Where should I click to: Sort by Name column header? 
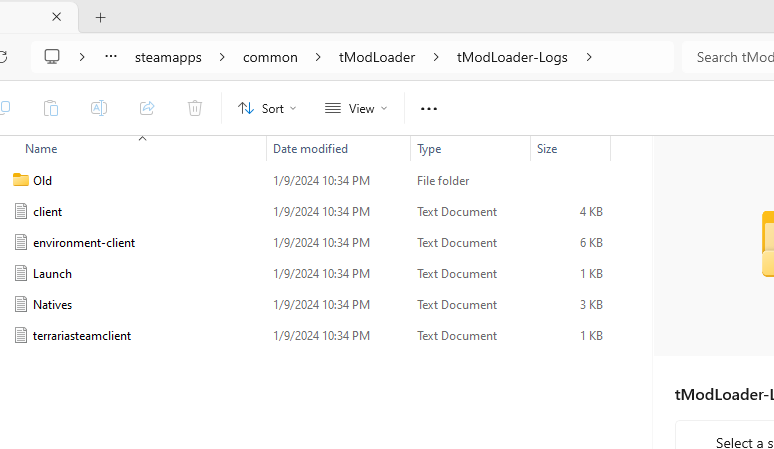[41, 149]
